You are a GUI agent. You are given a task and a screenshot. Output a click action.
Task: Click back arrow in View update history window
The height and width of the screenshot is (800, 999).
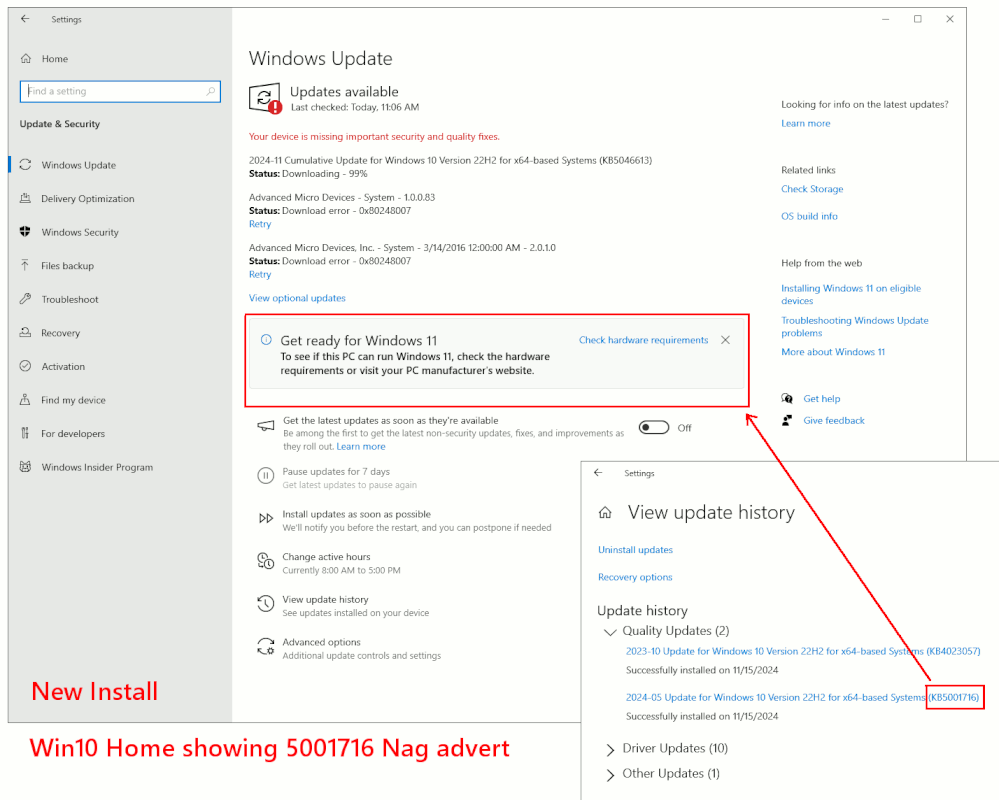[598, 473]
